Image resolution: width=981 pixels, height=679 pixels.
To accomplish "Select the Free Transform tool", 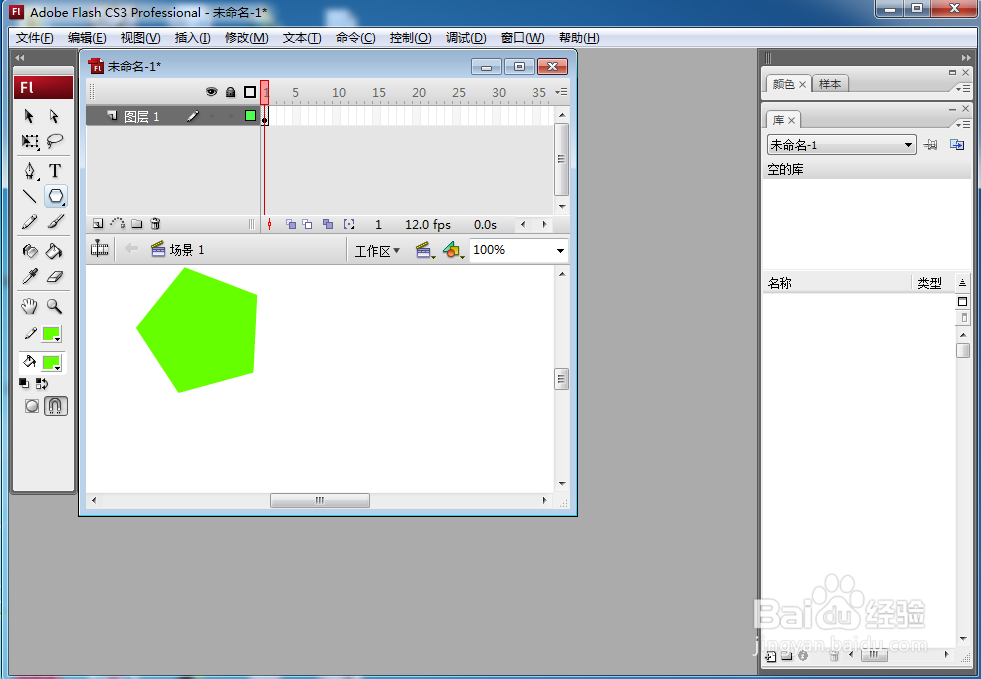I will (x=29, y=141).
